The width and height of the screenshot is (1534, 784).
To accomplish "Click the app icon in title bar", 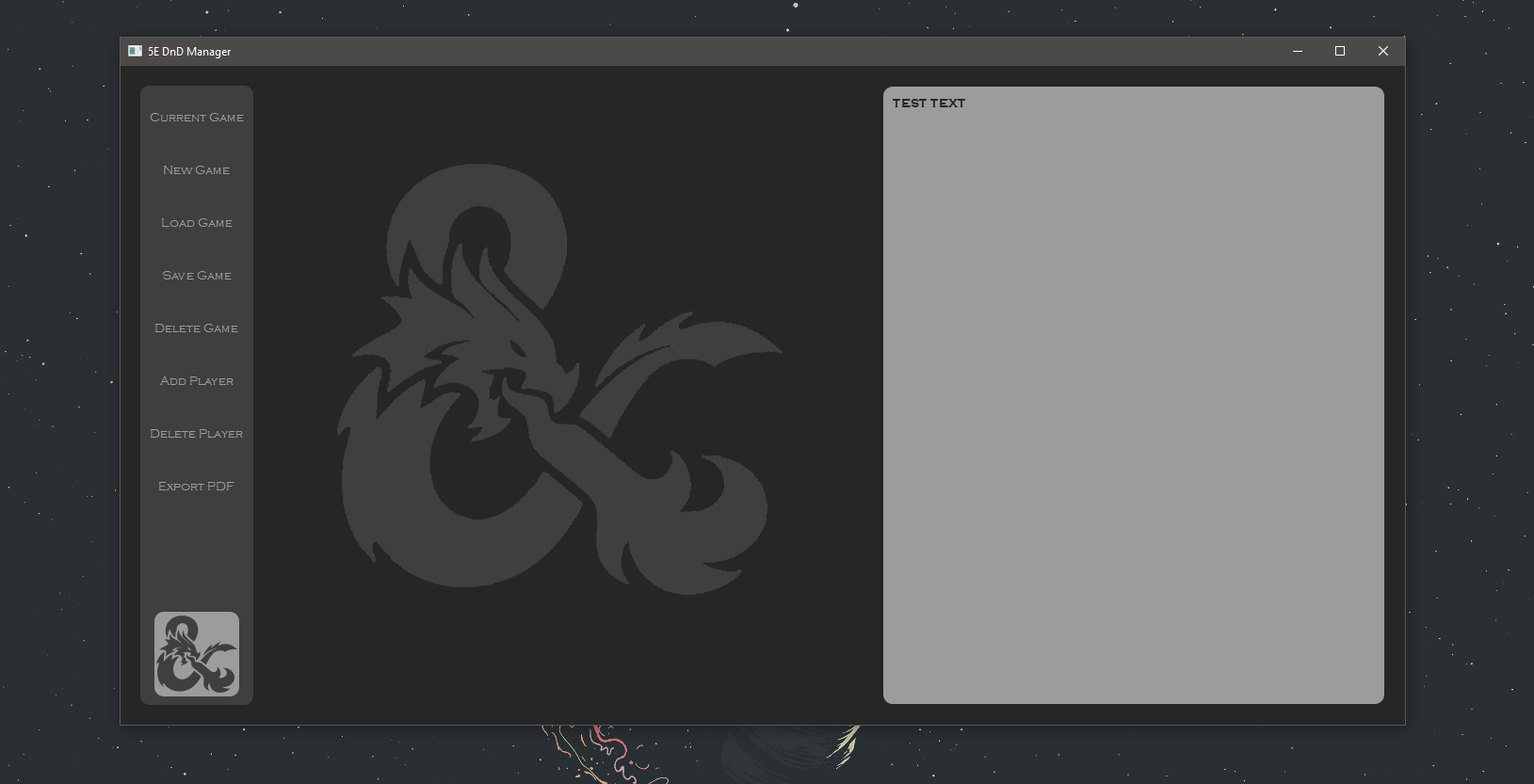I will [x=135, y=52].
